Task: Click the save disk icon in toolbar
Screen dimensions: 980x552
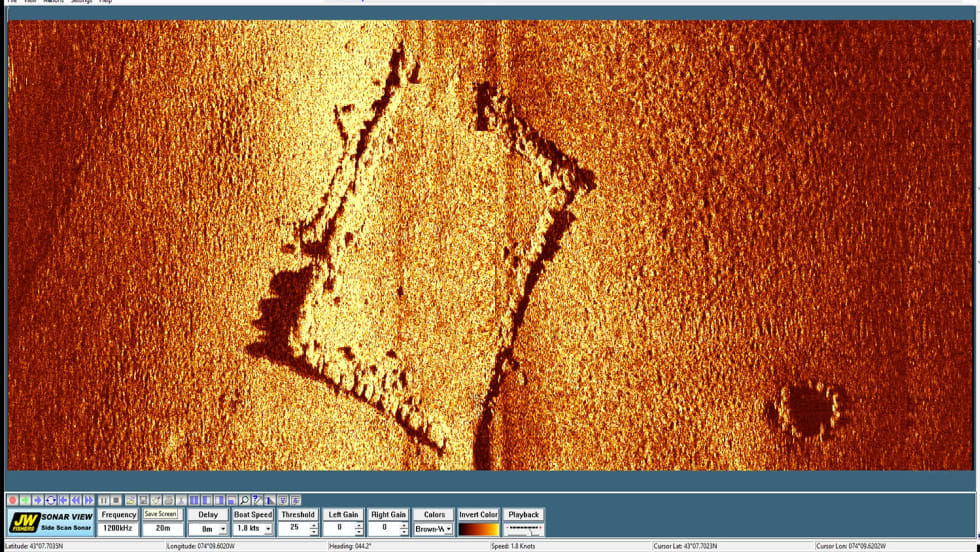Action: pos(144,500)
